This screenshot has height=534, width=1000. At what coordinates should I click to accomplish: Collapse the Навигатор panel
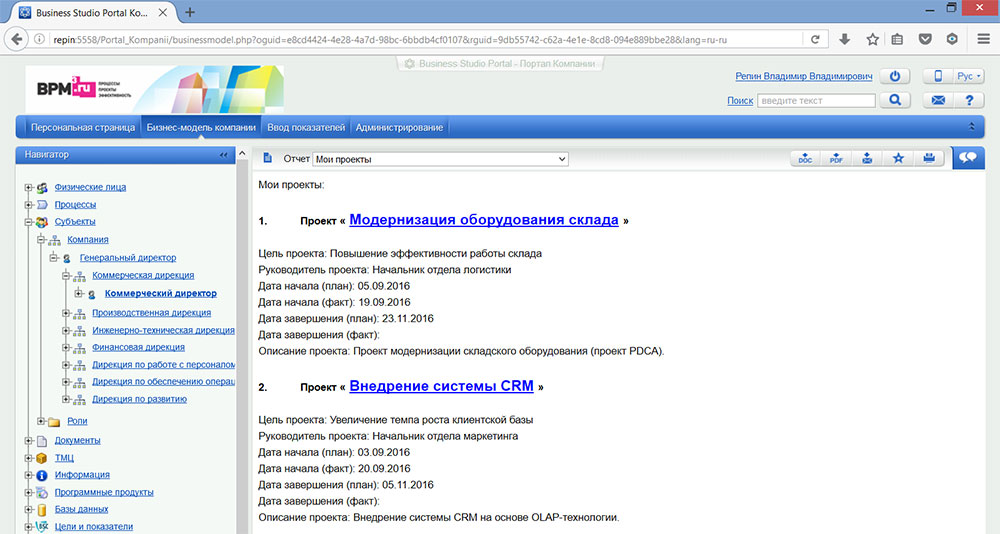(224, 155)
